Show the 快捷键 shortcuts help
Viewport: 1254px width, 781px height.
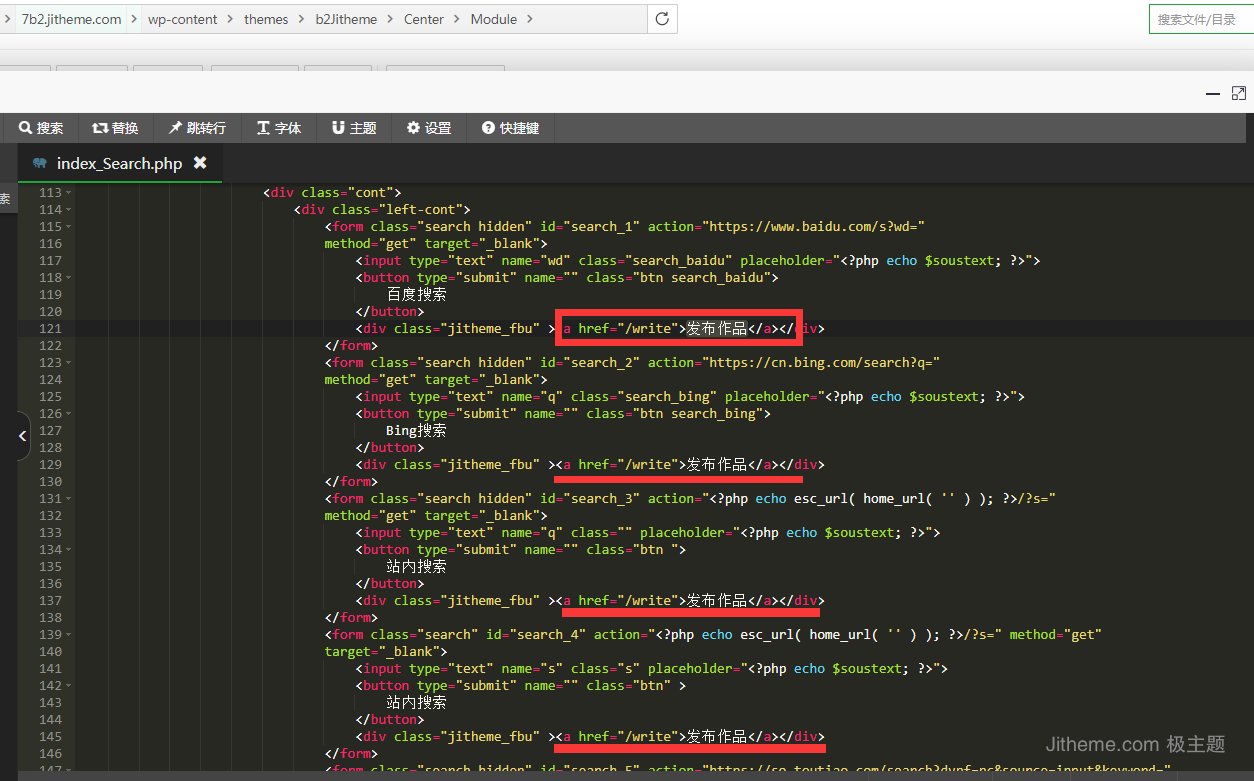pos(510,128)
